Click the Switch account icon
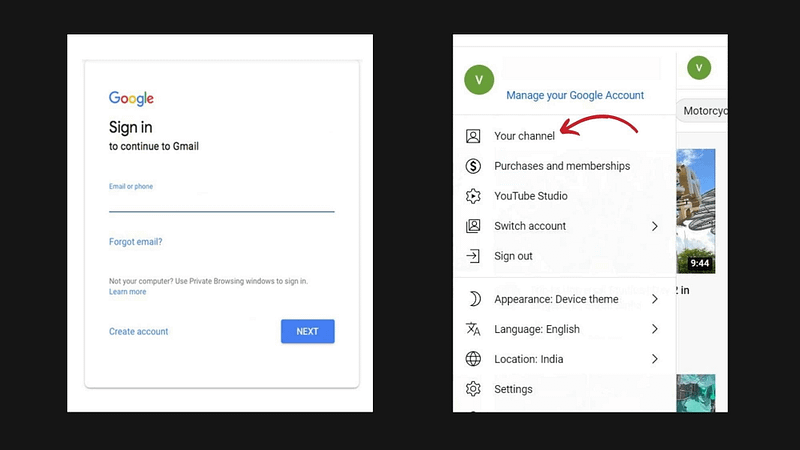The width and height of the screenshot is (800, 450). tap(473, 226)
